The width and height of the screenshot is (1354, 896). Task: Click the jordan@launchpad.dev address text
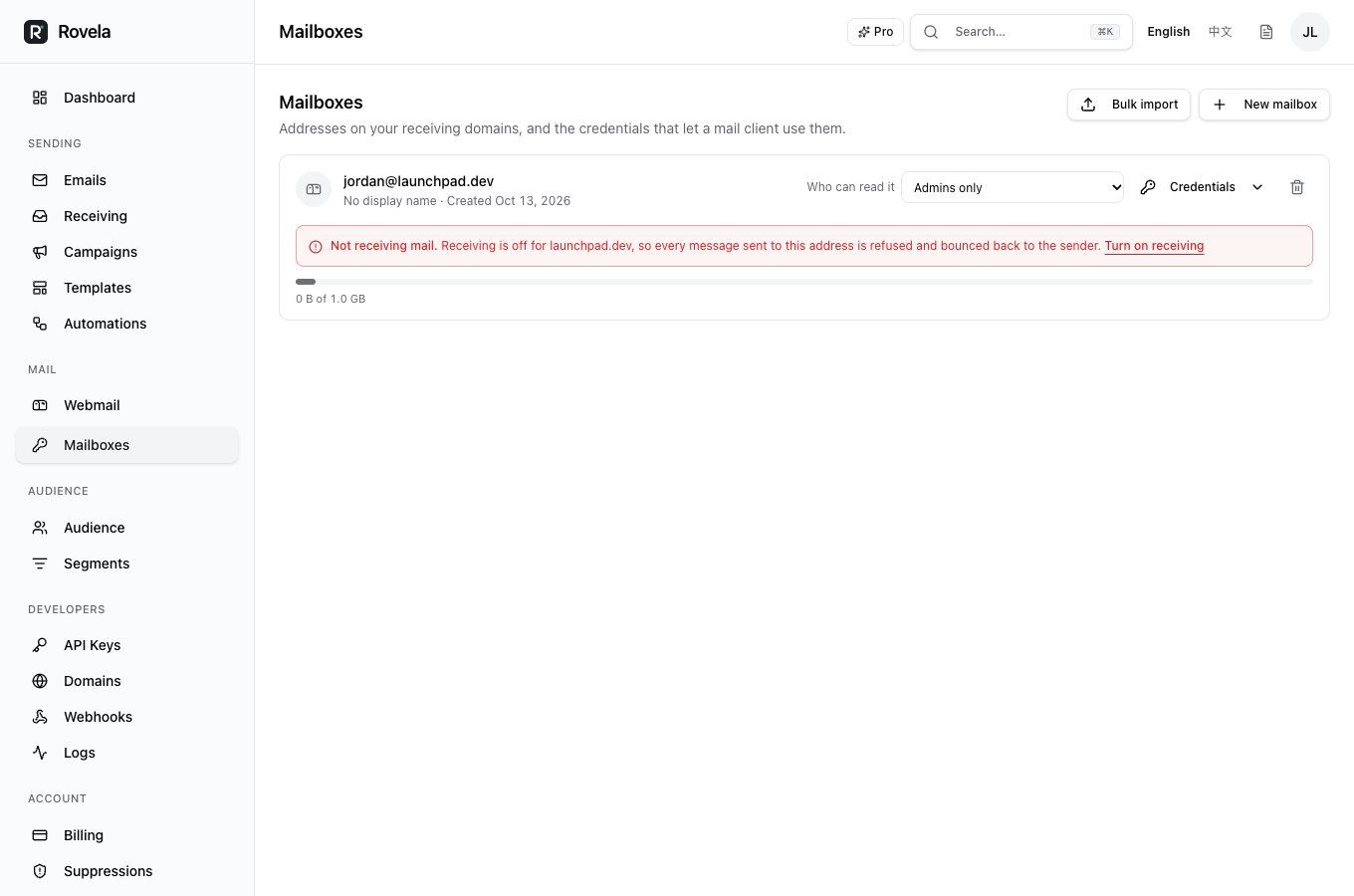(x=418, y=181)
